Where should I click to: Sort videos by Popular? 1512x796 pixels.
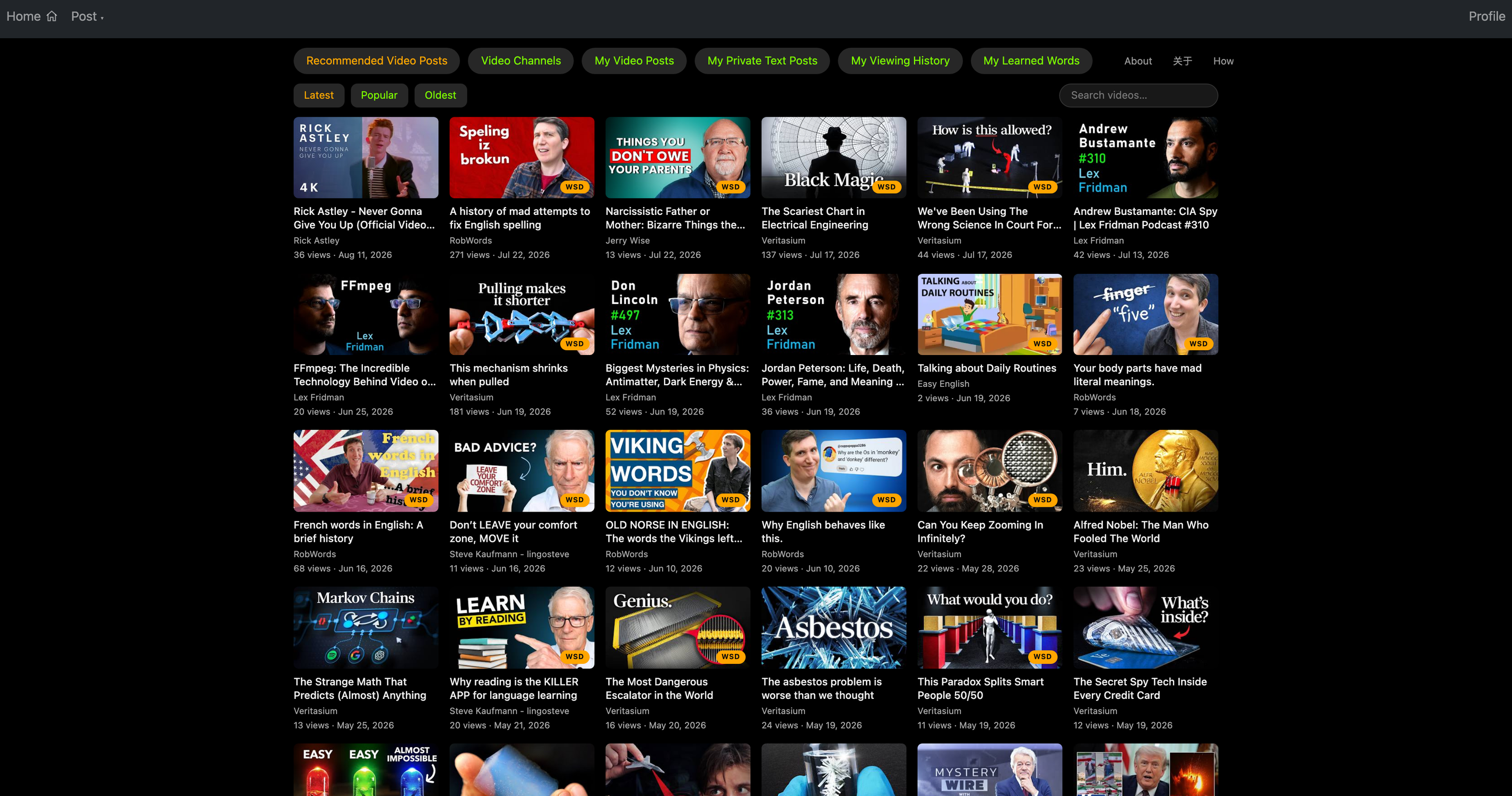click(x=379, y=95)
